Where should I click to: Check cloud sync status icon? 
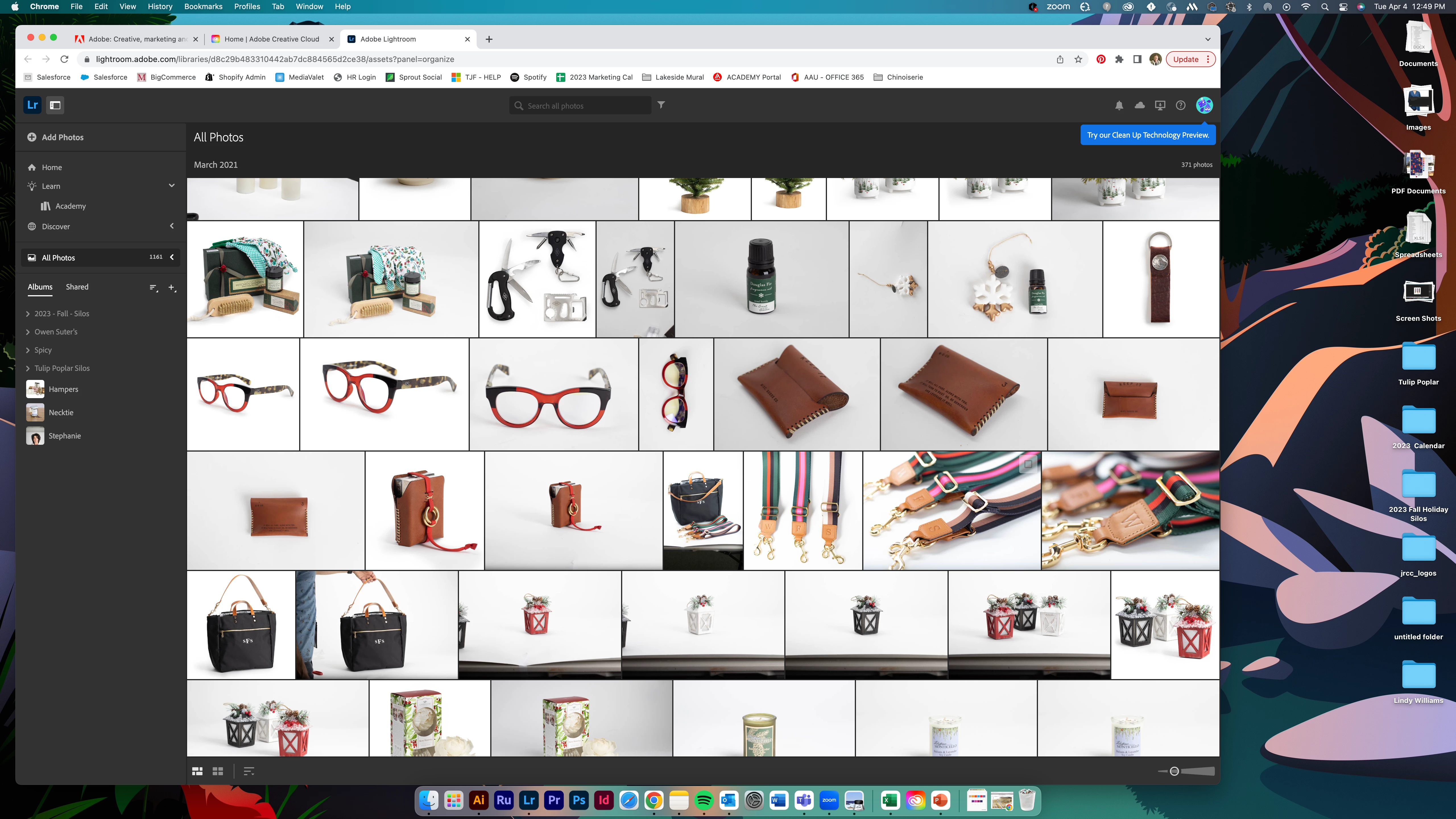click(x=1139, y=105)
